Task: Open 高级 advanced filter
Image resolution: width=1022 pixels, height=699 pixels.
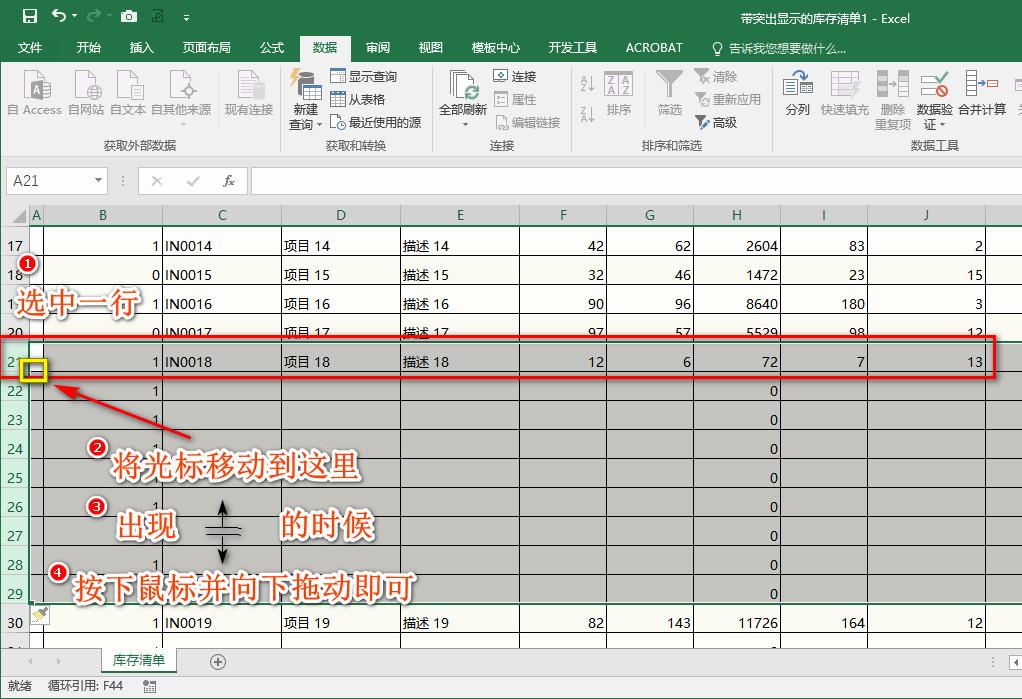Action: [716, 122]
